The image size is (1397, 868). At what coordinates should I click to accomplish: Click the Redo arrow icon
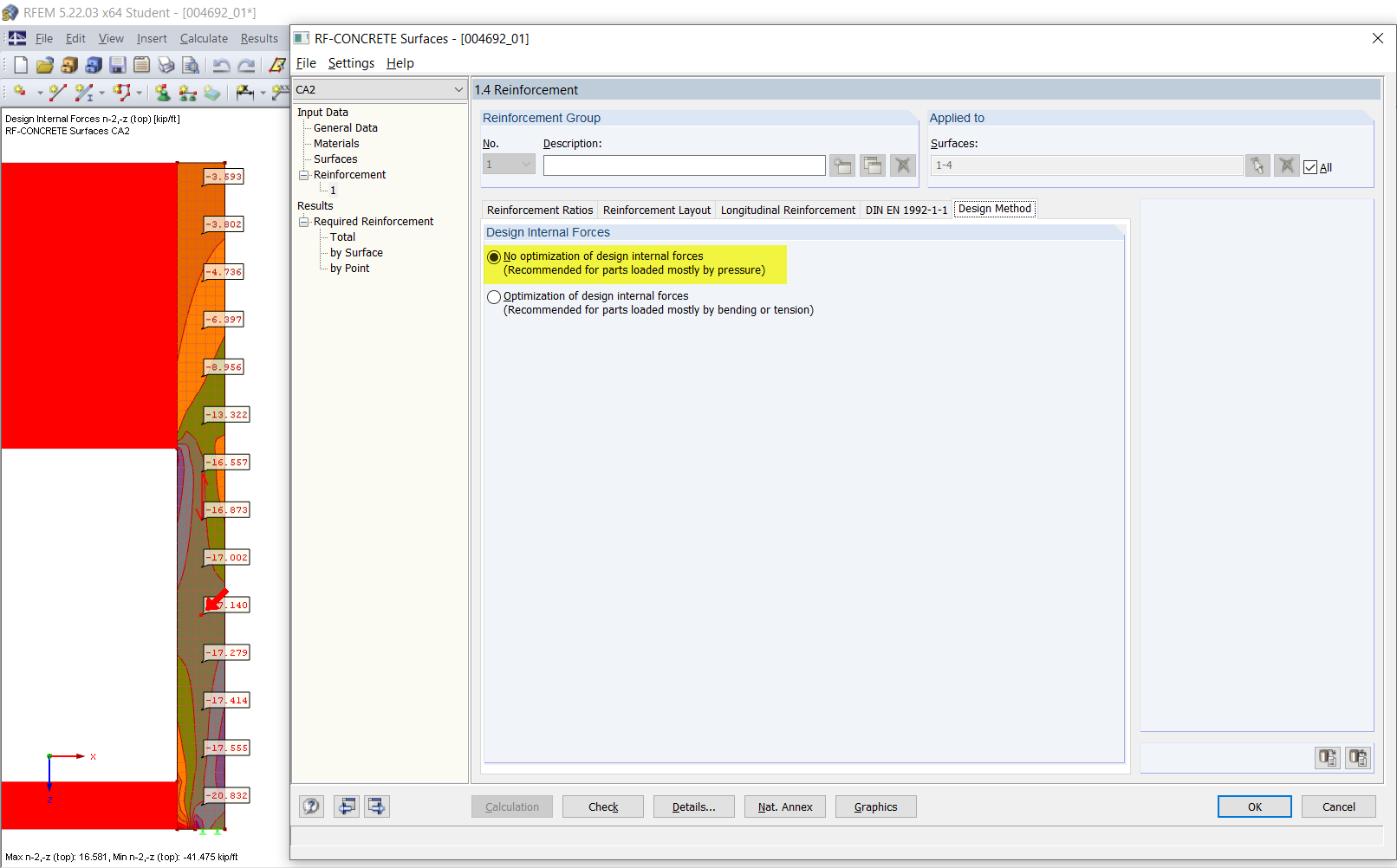[246, 65]
